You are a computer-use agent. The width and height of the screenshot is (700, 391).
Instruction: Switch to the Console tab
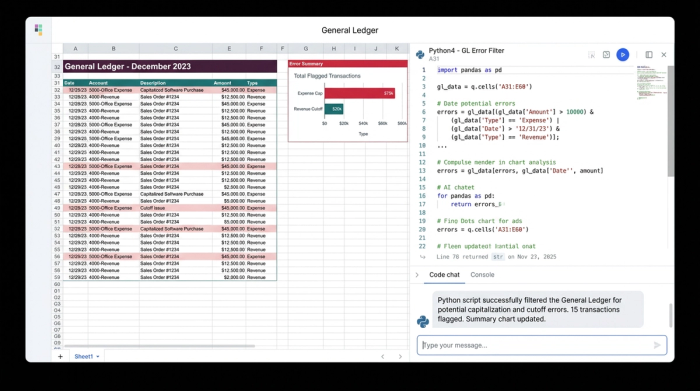(482, 275)
